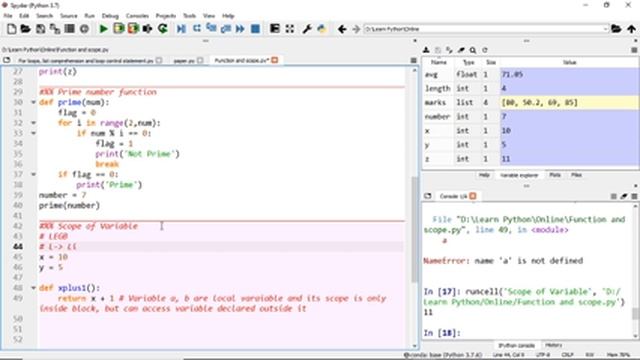Viewport: 640px width, 360px height.
Task: Switch to Files pane tab
Action: point(576,175)
